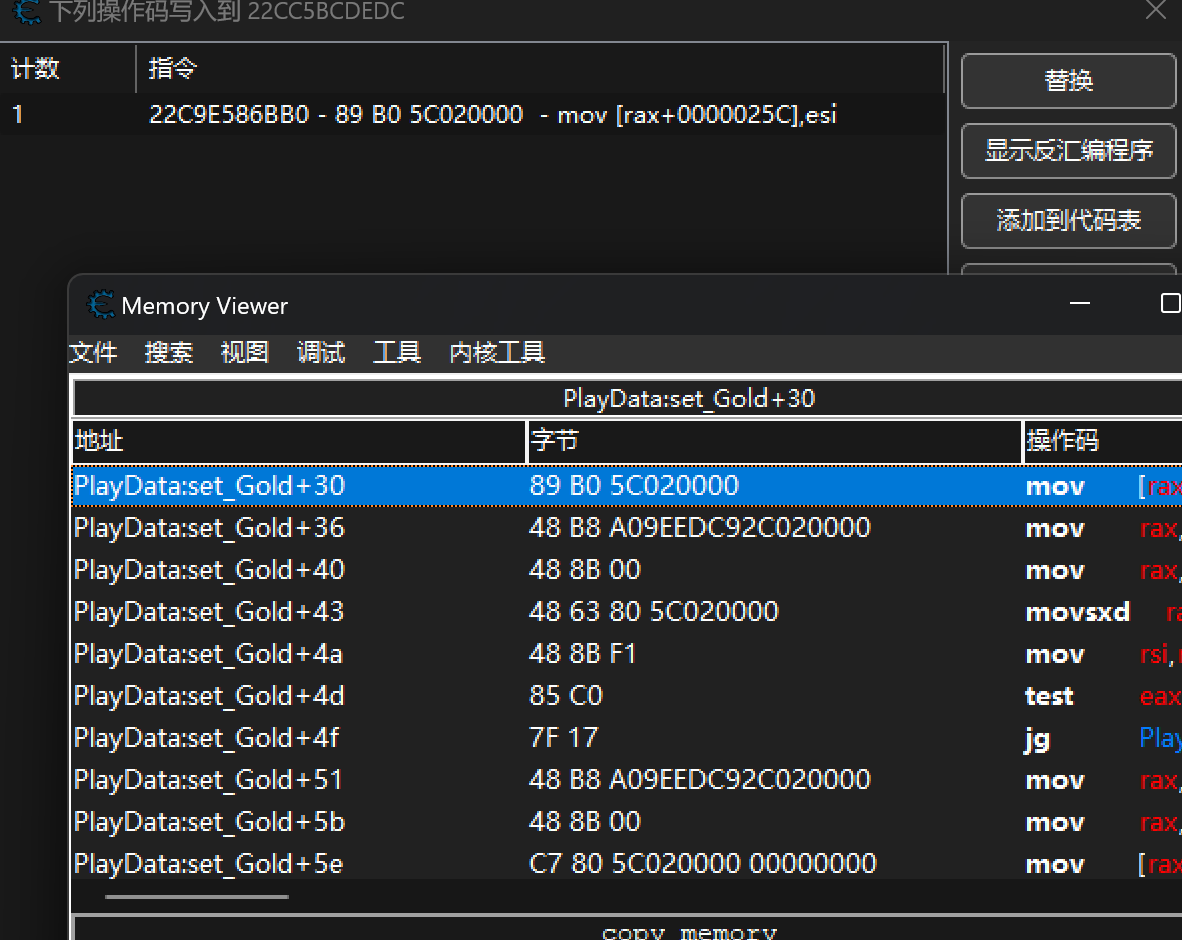Select the PlayData:set_Gold+4d test row
The width and height of the screenshot is (1182, 940).
pos(627,696)
